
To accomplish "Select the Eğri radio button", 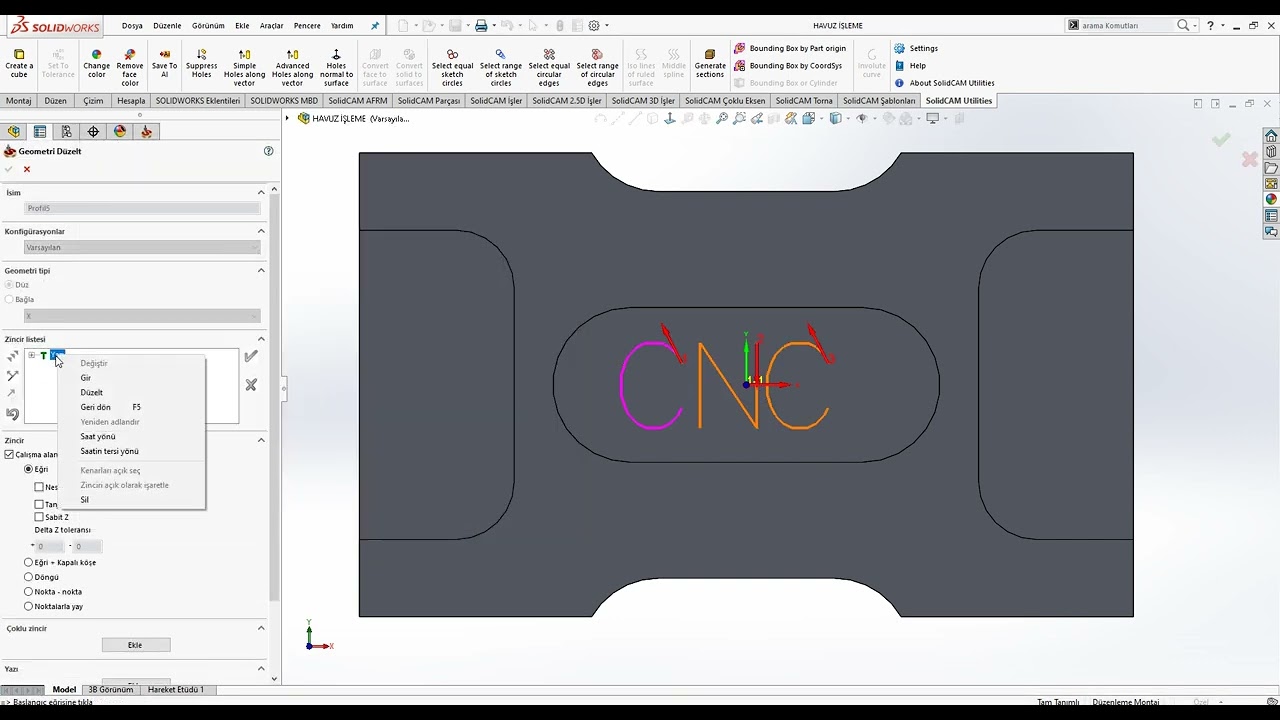I will tap(29, 470).
